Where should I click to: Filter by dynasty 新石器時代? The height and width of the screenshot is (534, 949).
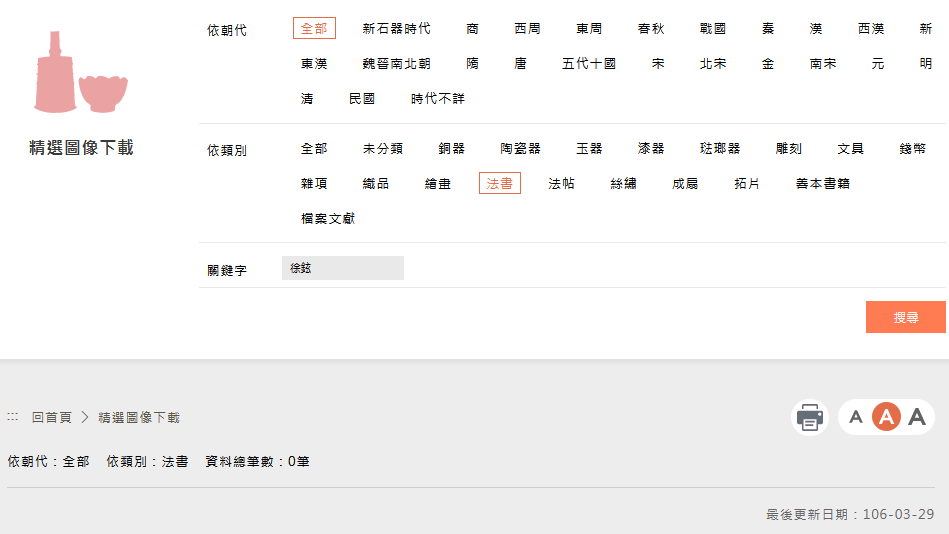tap(396, 28)
